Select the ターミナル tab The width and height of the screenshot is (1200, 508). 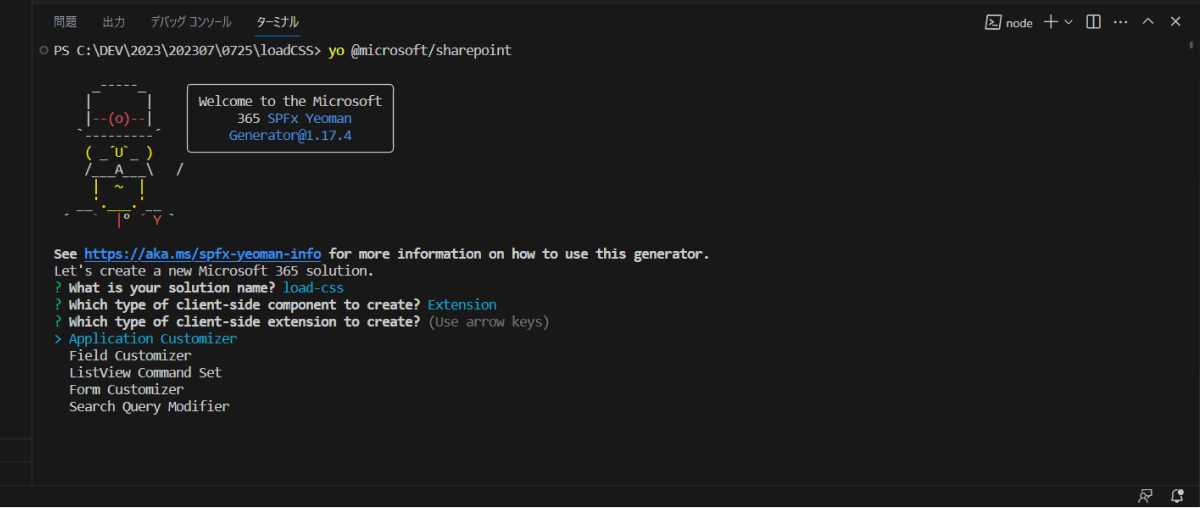277,22
